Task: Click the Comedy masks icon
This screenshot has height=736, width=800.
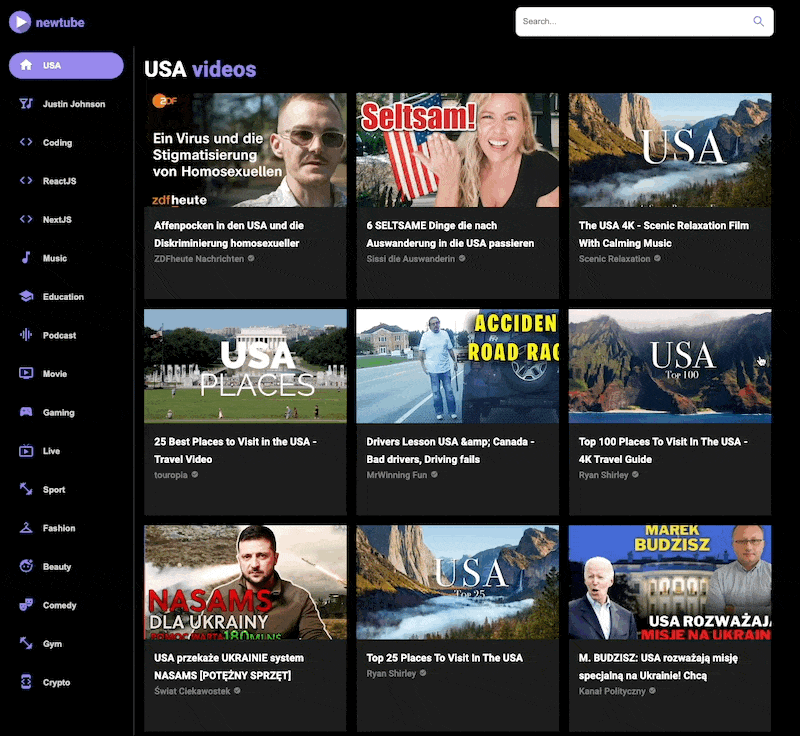Action: coord(26,605)
